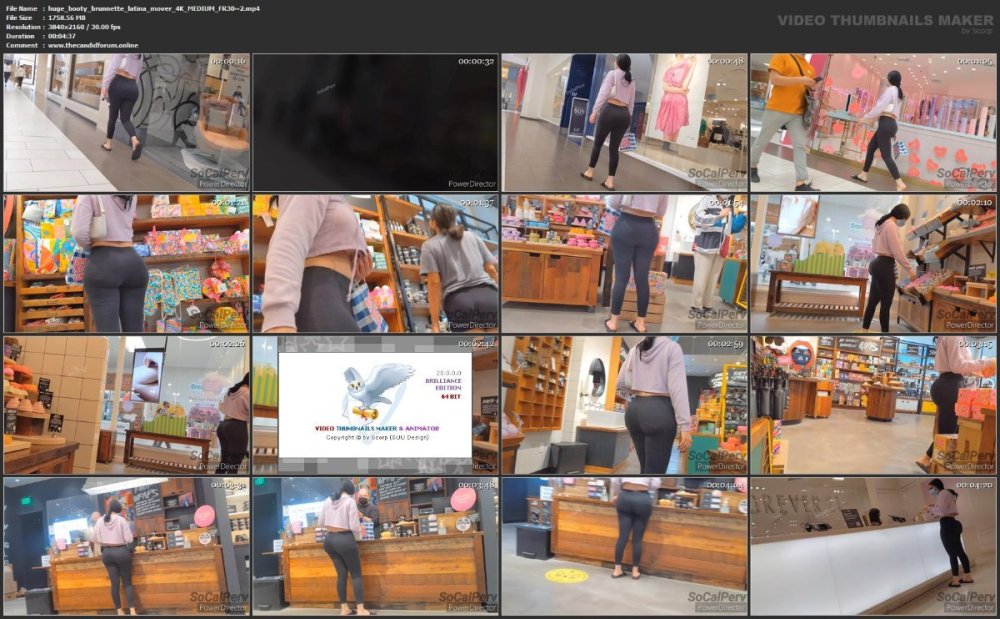Screen dimensions: 1000x619
Task: Click the comment URL www.thecandidforum.online
Action: pos(93,46)
